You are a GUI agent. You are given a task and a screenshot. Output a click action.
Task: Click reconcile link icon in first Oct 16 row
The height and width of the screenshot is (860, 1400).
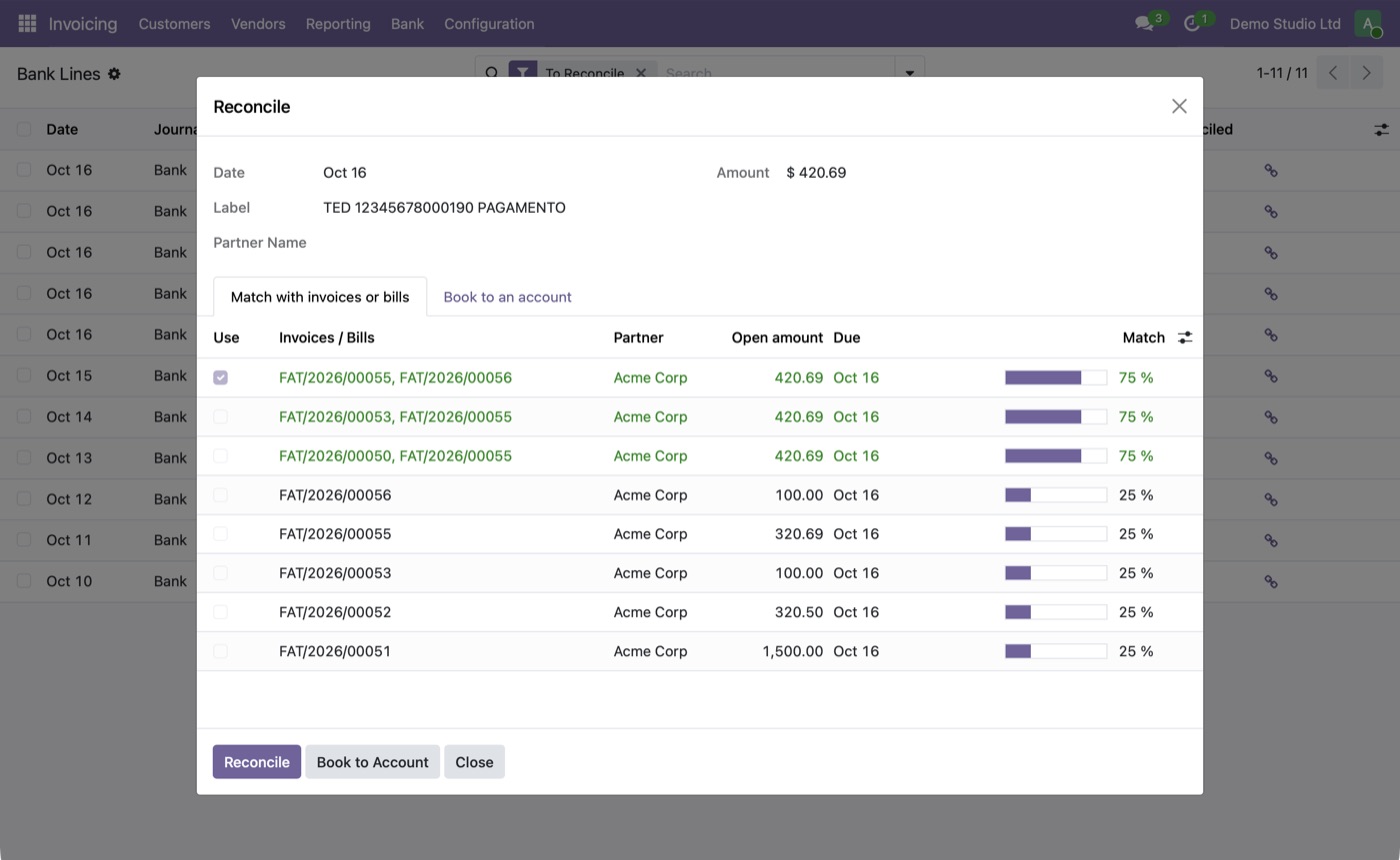(x=1271, y=171)
